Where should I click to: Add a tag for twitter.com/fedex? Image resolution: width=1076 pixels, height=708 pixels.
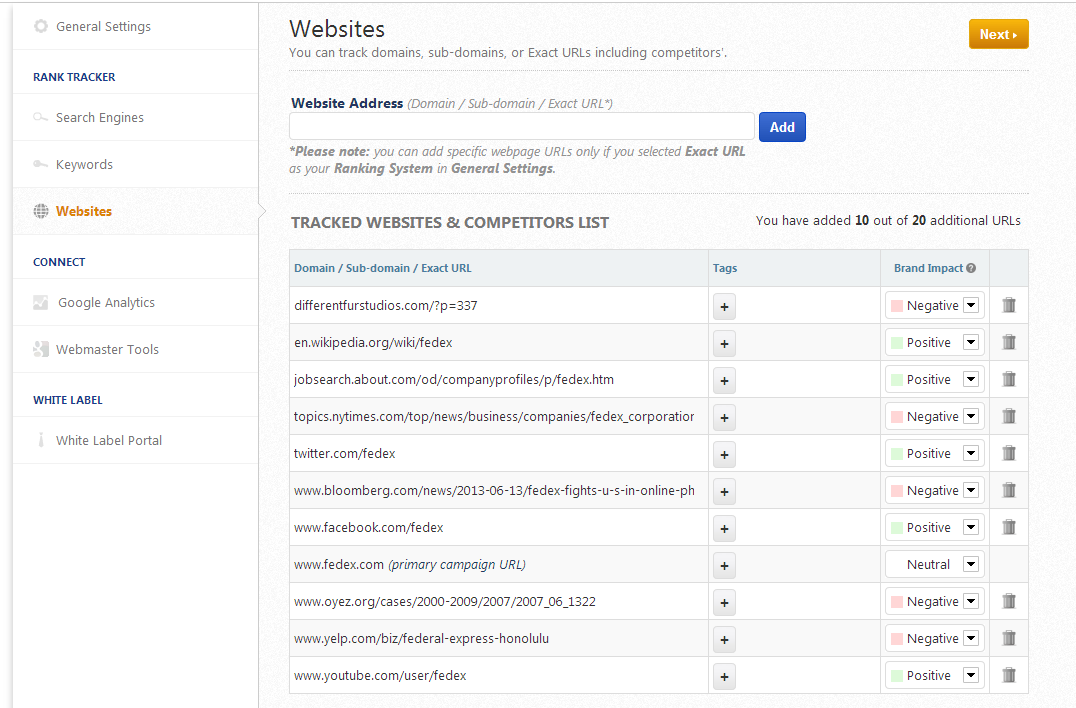[x=725, y=455]
